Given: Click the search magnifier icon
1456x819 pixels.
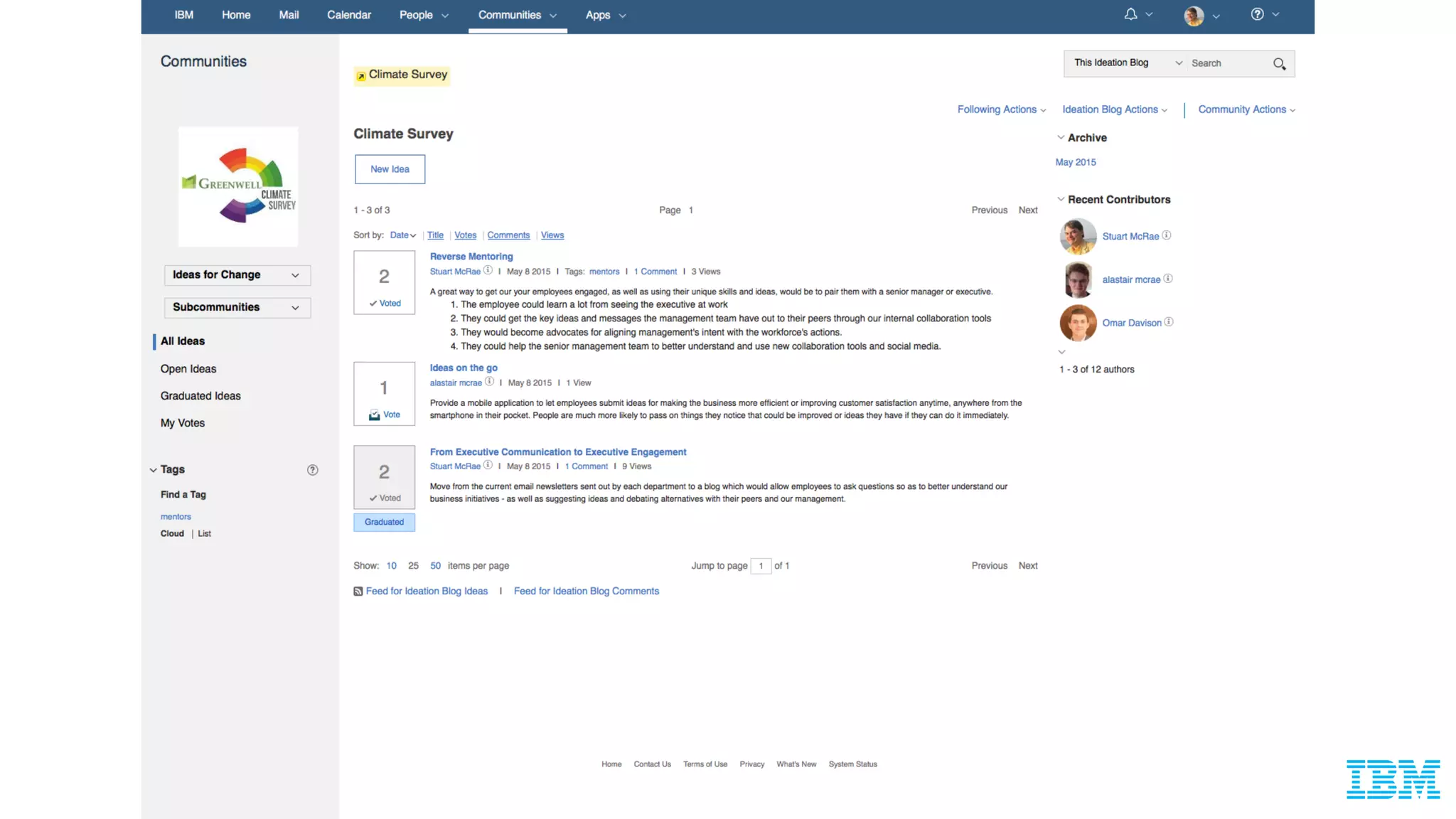Looking at the screenshot, I should (1279, 64).
